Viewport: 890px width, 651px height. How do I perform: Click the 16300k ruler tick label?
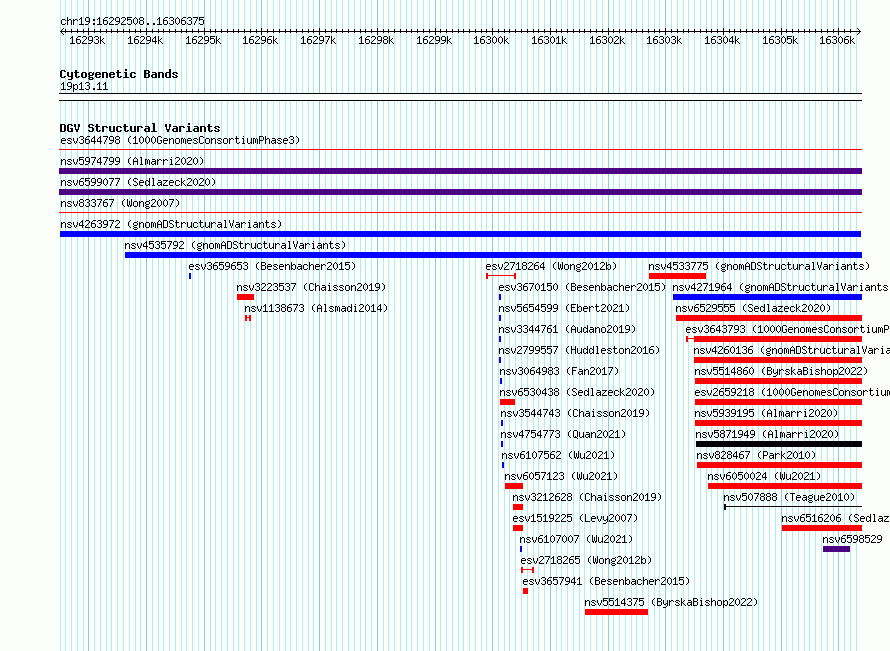(491, 40)
